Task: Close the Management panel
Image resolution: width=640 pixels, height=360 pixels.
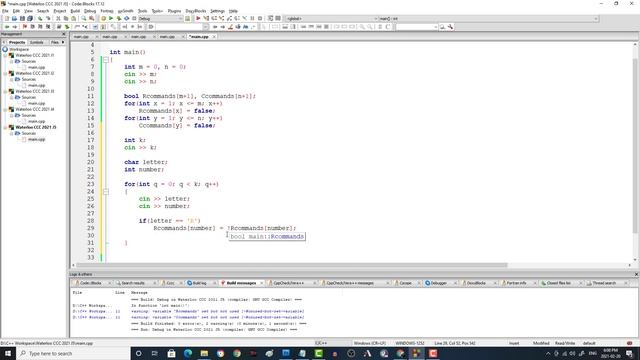Action: tap(63, 34)
